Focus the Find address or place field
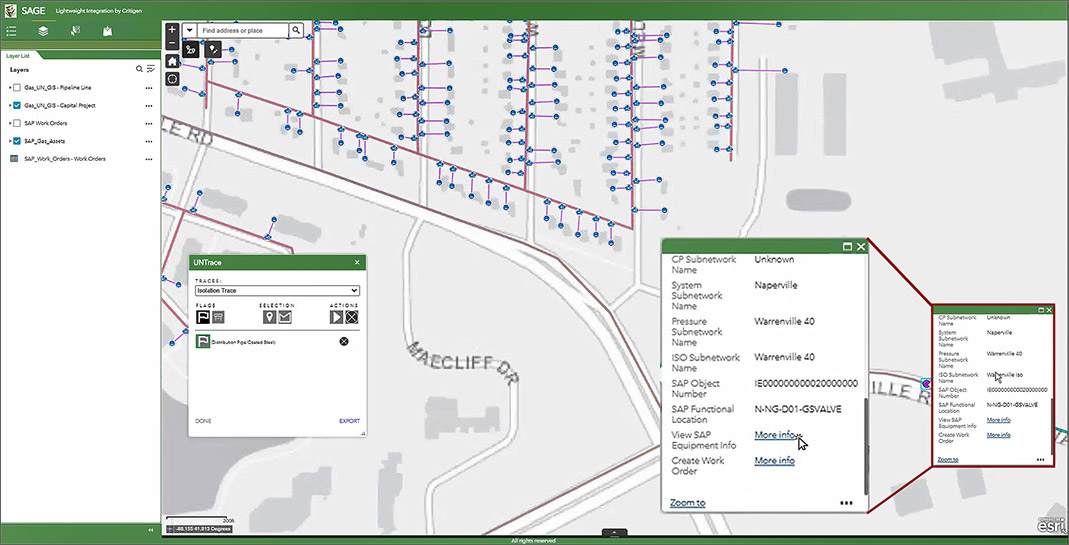Image resolution: width=1069 pixels, height=545 pixels. (x=243, y=30)
